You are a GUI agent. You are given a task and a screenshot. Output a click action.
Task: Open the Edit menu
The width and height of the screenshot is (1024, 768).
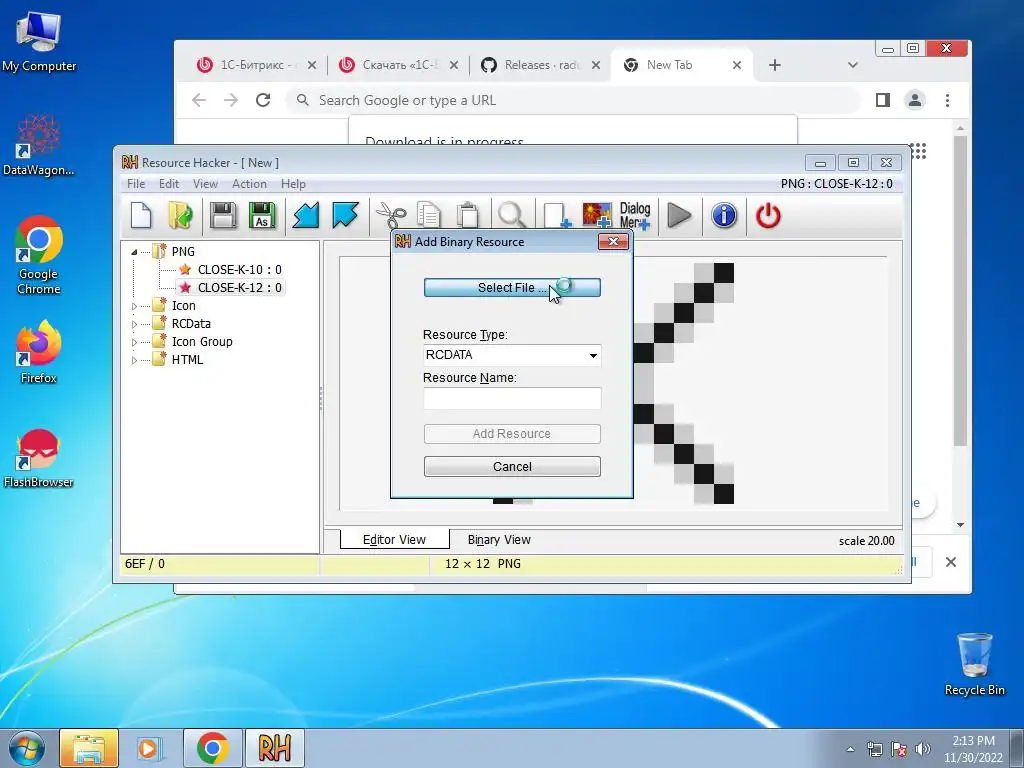pos(168,184)
